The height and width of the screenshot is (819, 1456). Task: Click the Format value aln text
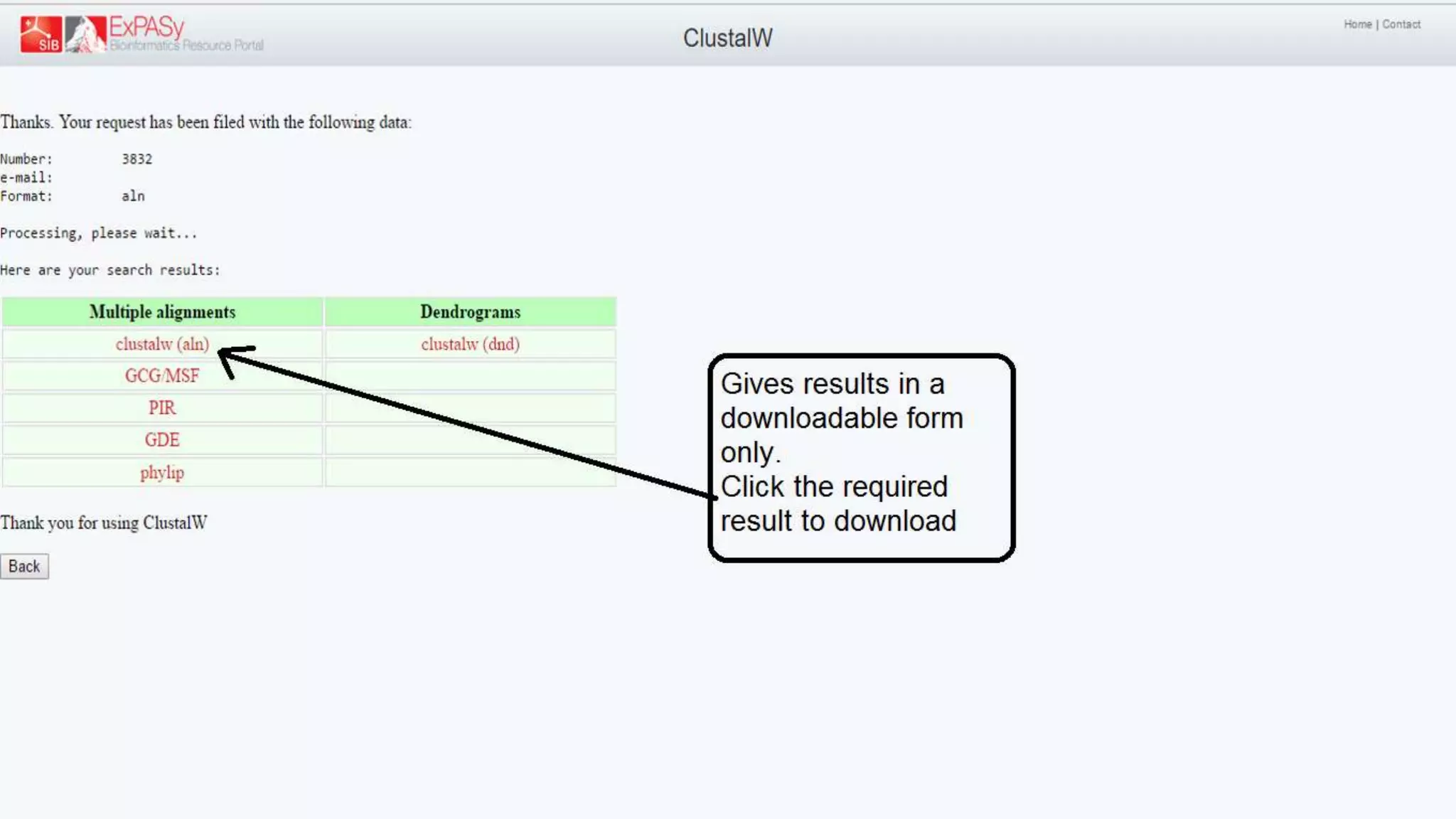click(x=133, y=196)
